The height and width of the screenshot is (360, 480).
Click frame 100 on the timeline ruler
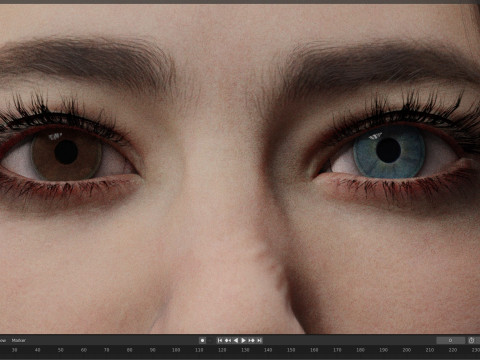pyautogui.click(x=176, y=350)
